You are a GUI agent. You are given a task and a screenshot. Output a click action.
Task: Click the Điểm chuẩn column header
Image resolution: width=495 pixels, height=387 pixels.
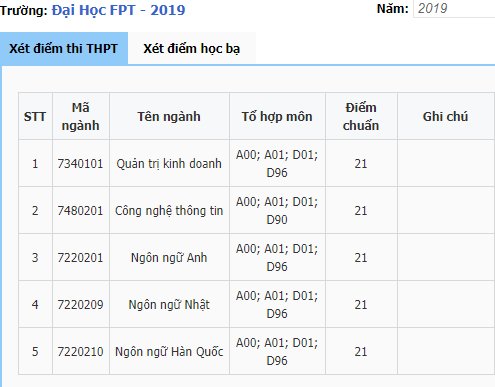[x=361, y=116]
